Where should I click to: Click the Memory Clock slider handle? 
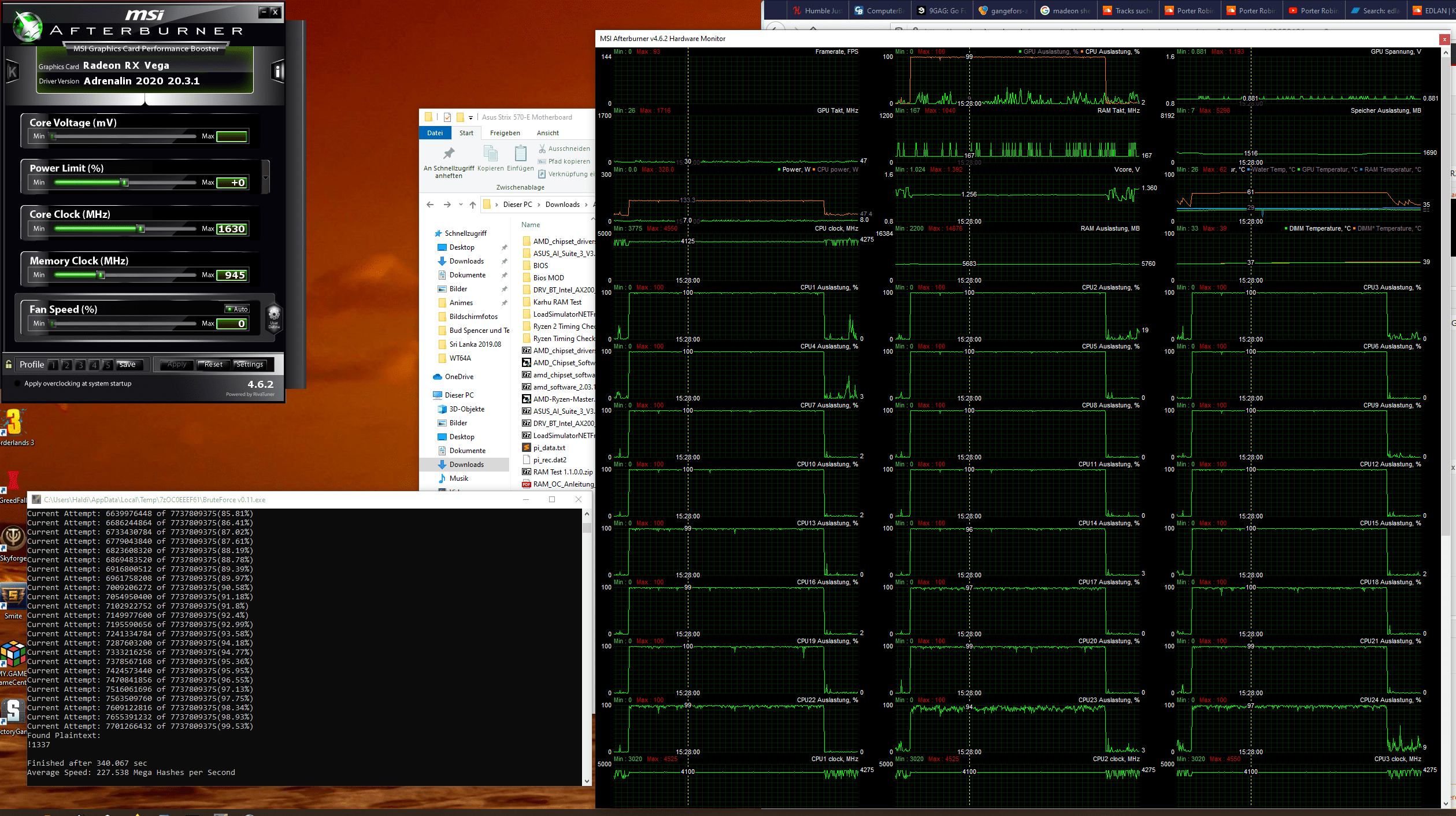(101, 275)
